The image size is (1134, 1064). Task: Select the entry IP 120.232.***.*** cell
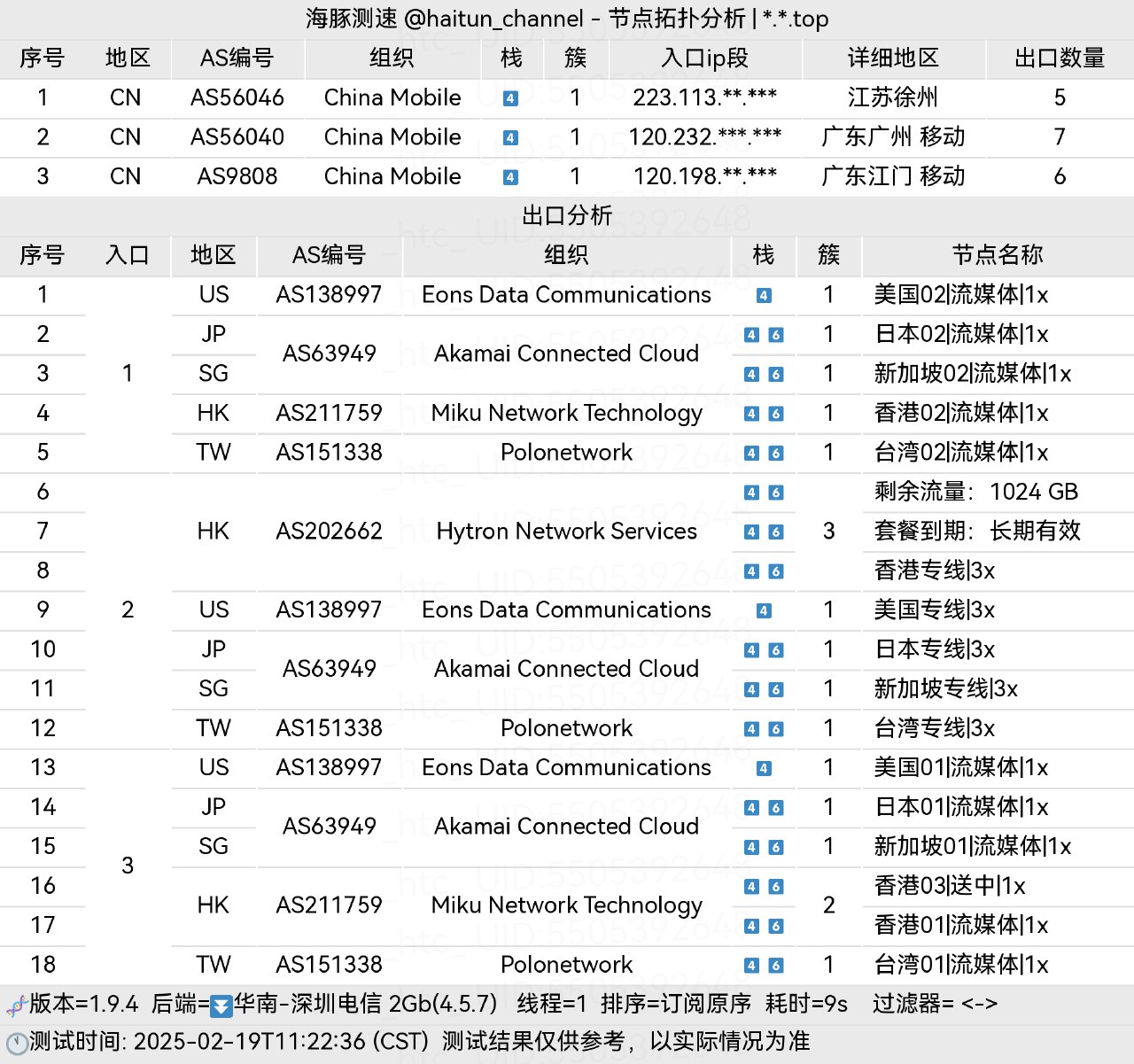(x=705, y=137)
